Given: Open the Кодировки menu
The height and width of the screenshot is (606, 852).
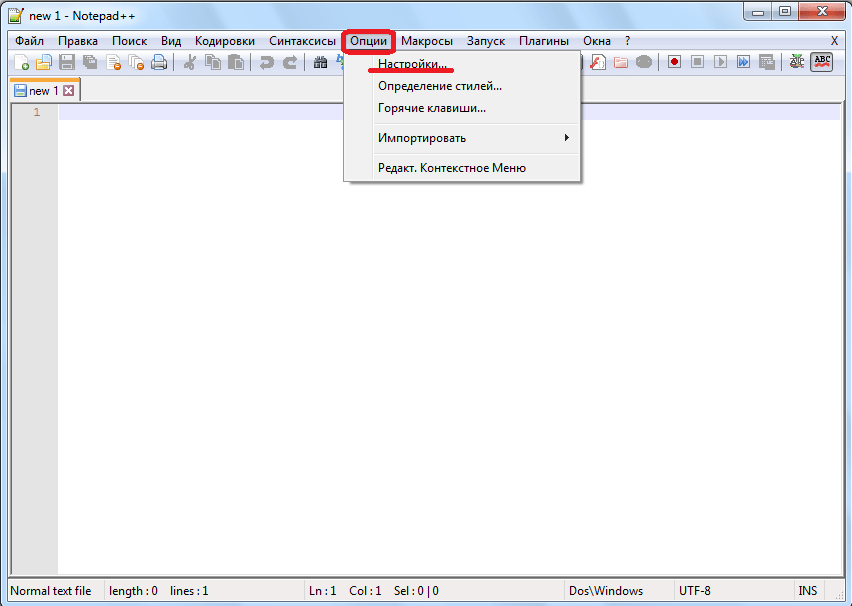Looking at the screenshot, I should [225, 41].
